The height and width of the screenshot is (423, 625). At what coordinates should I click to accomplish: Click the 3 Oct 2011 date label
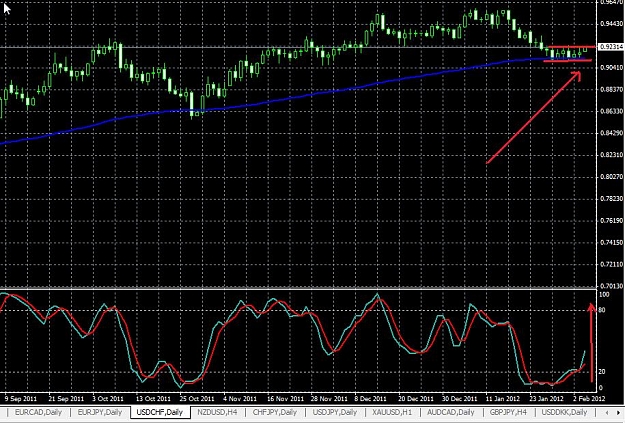coord(108,398)
